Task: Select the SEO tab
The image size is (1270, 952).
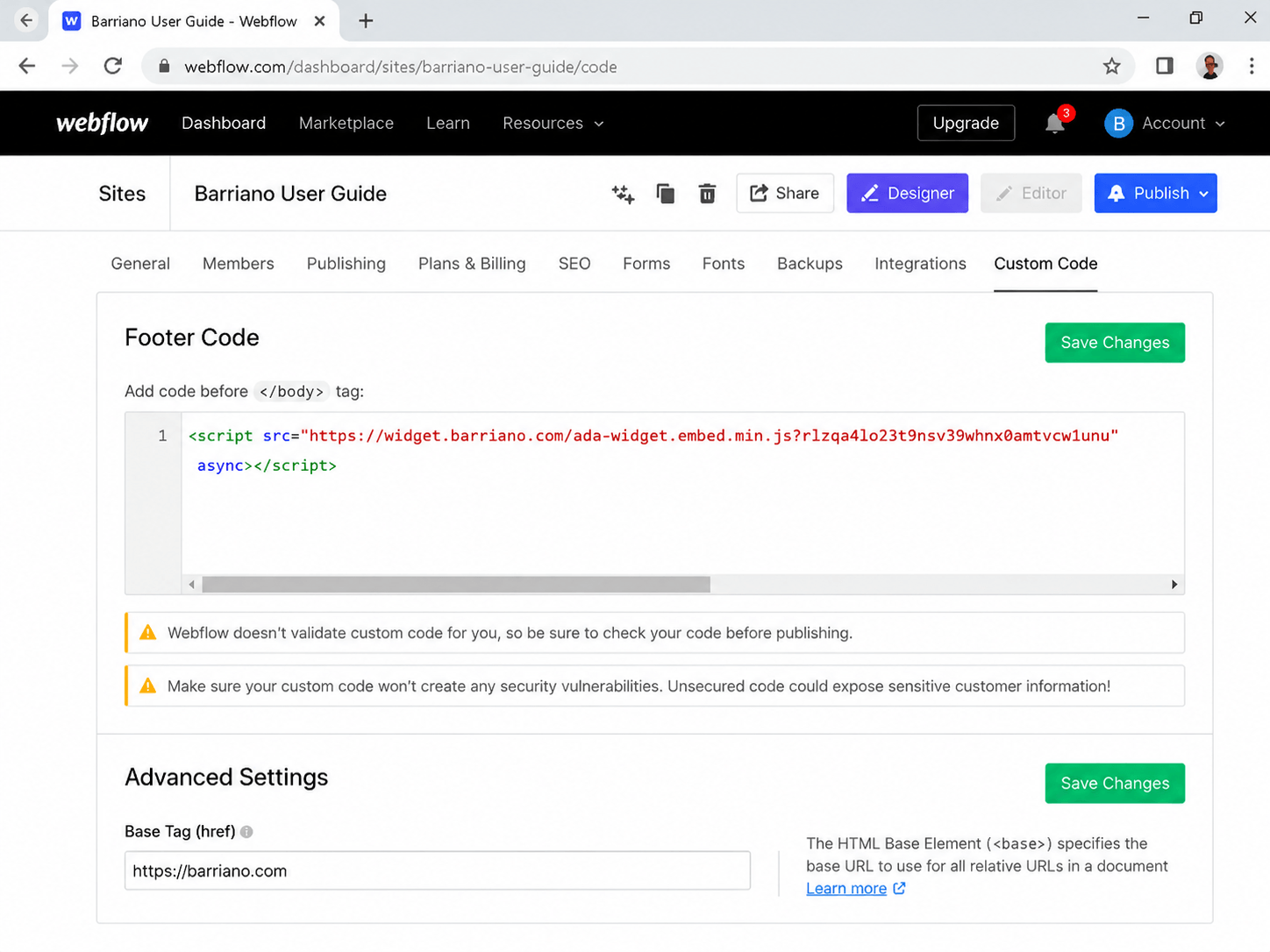Action: [574, 264]
